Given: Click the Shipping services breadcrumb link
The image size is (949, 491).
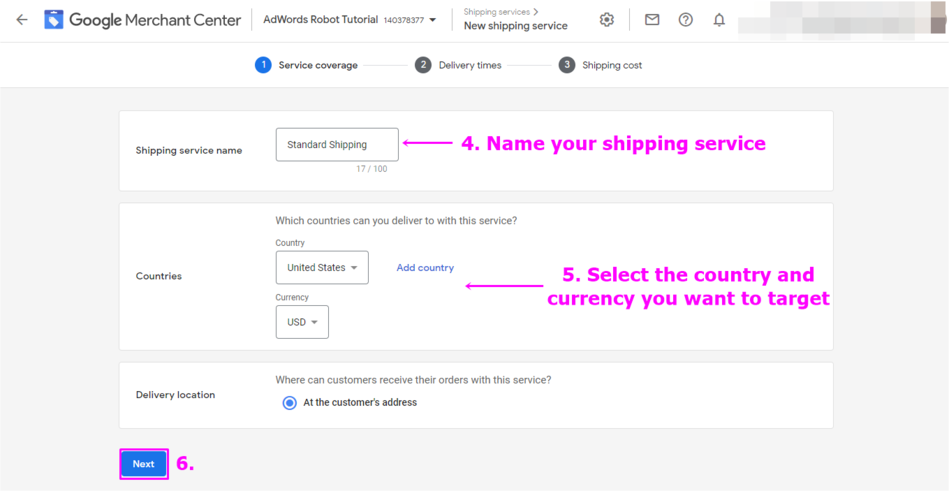Looking at the screenshot, I should [497, 12].
